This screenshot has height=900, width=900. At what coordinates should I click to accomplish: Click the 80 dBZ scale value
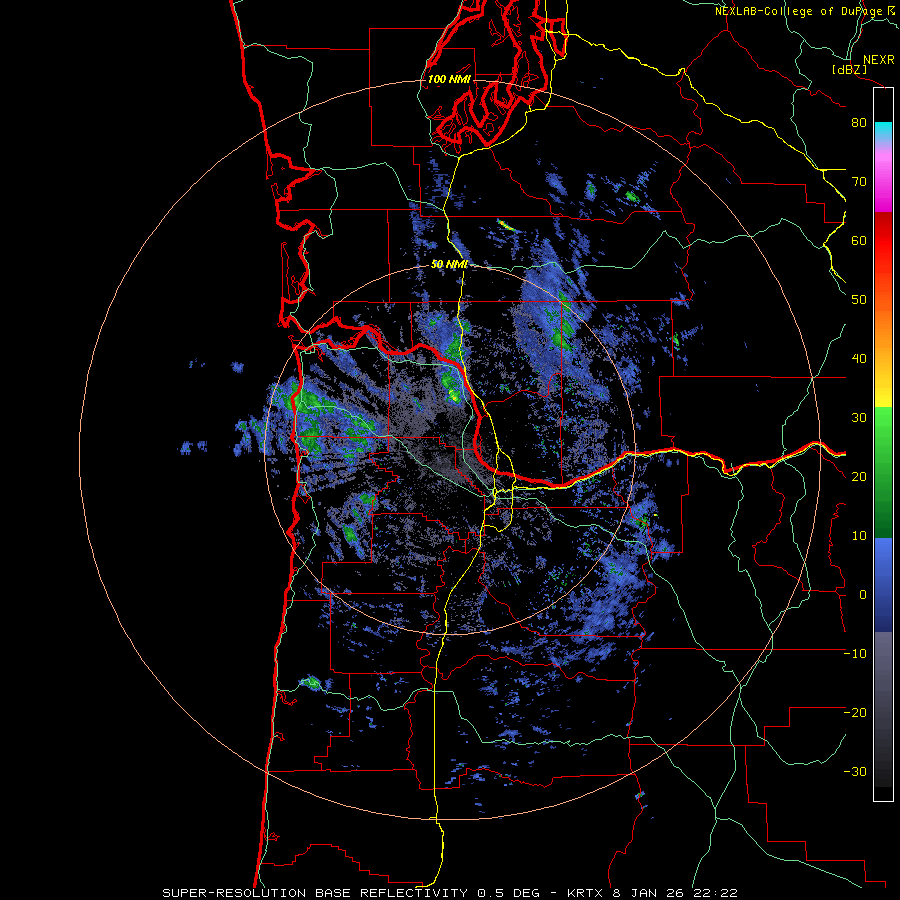(x=859, y=123)
